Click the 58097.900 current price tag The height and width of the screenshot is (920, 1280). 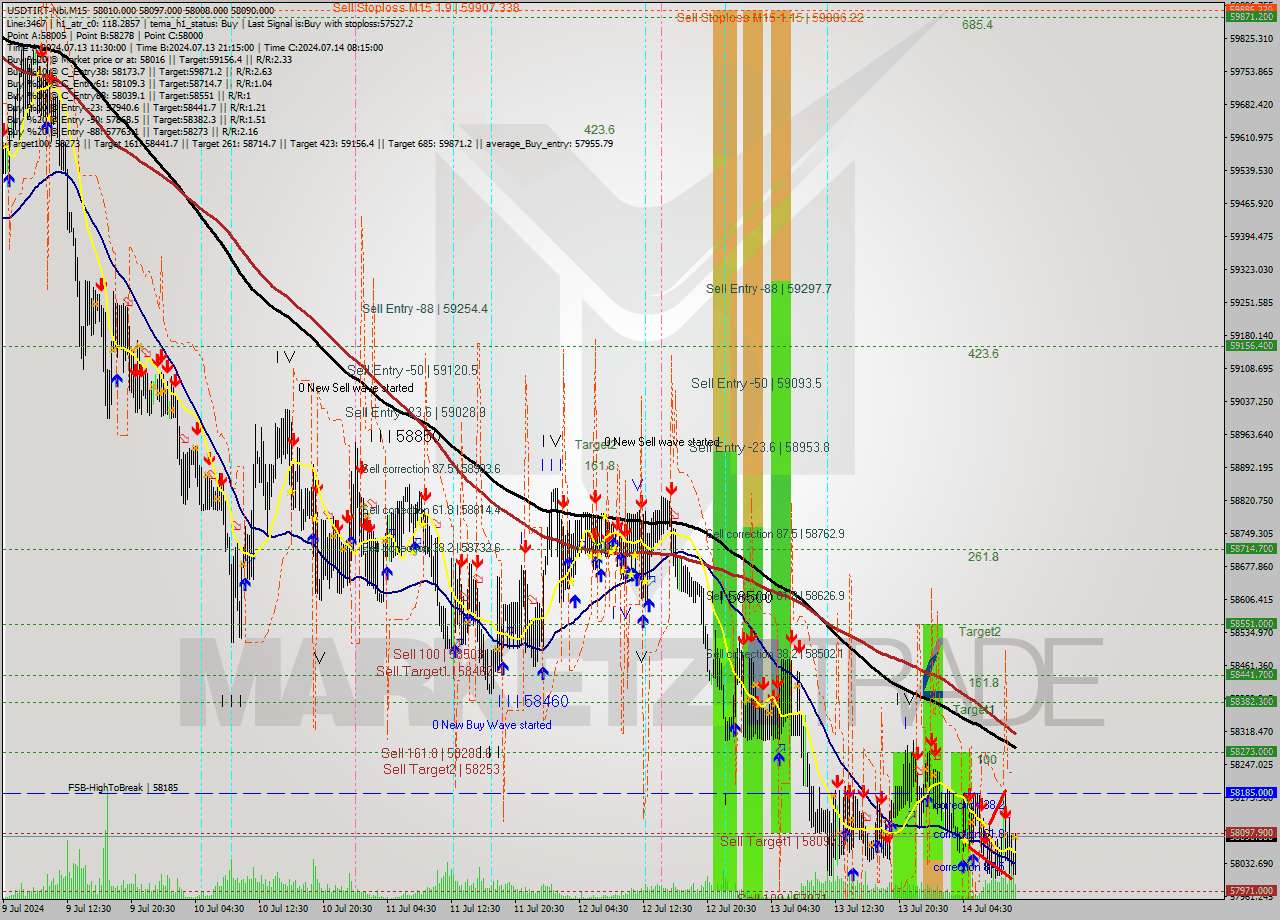(1251, 832)
